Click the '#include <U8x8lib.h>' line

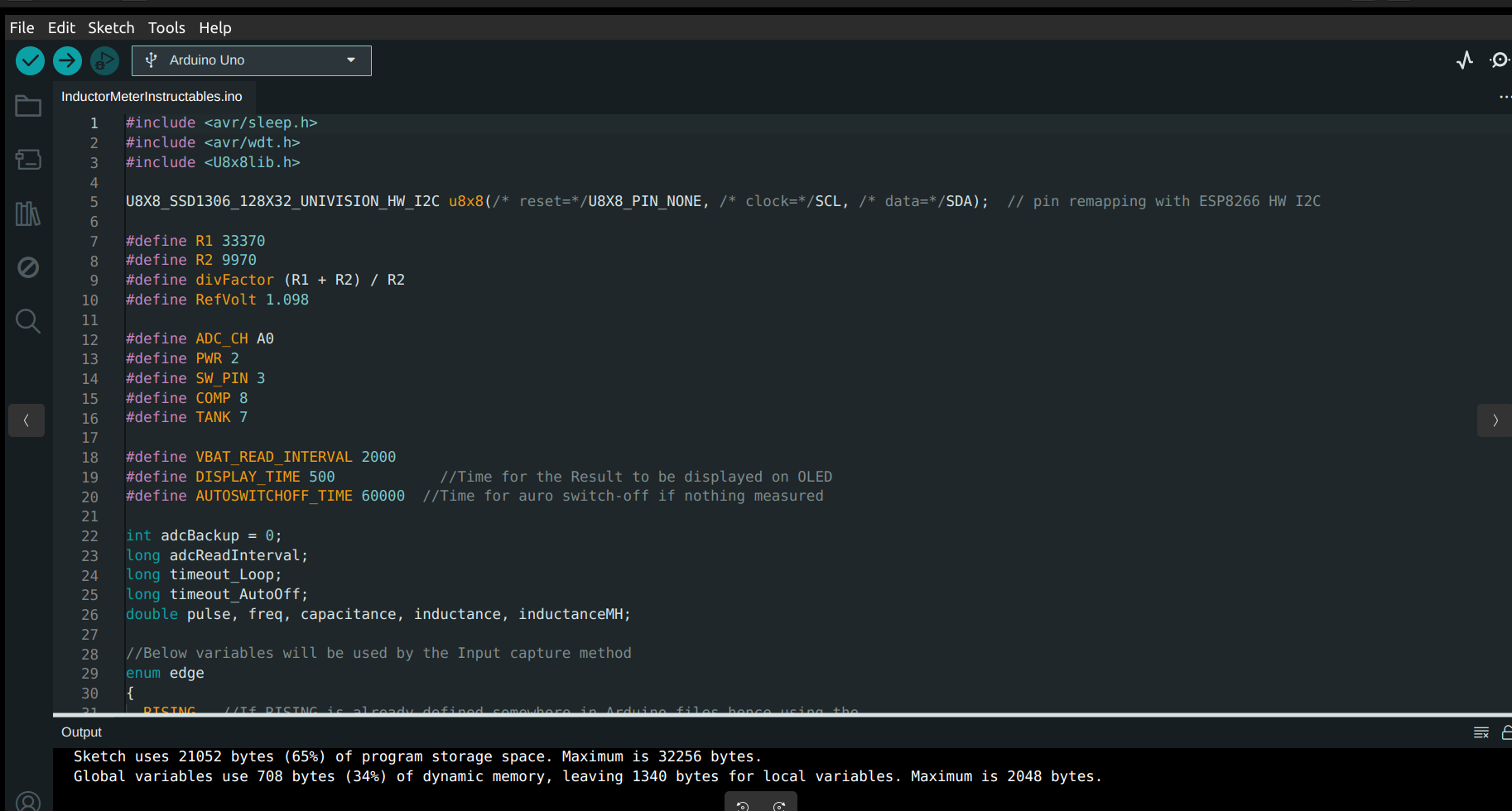click(x=213, y=162)
